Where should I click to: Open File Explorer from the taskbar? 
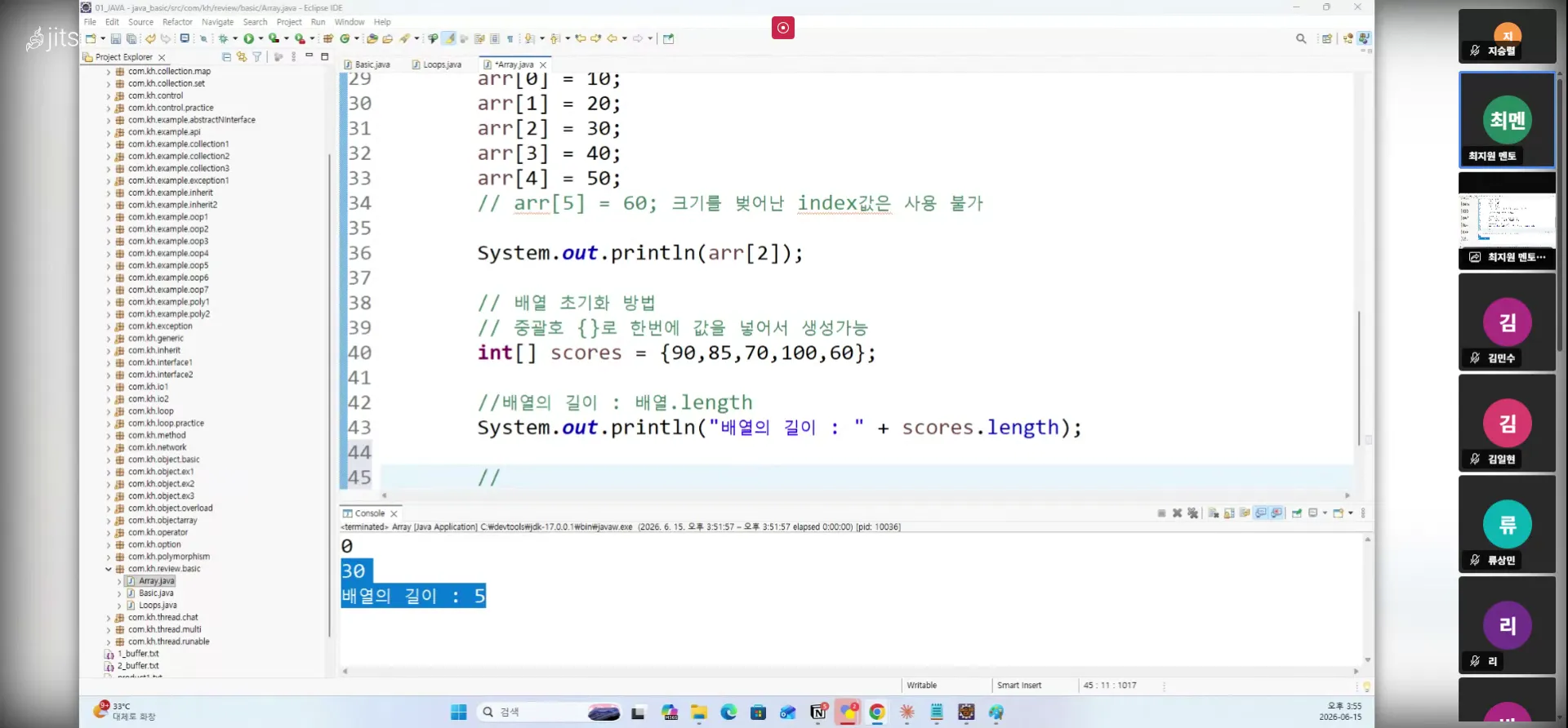point(699,712)
